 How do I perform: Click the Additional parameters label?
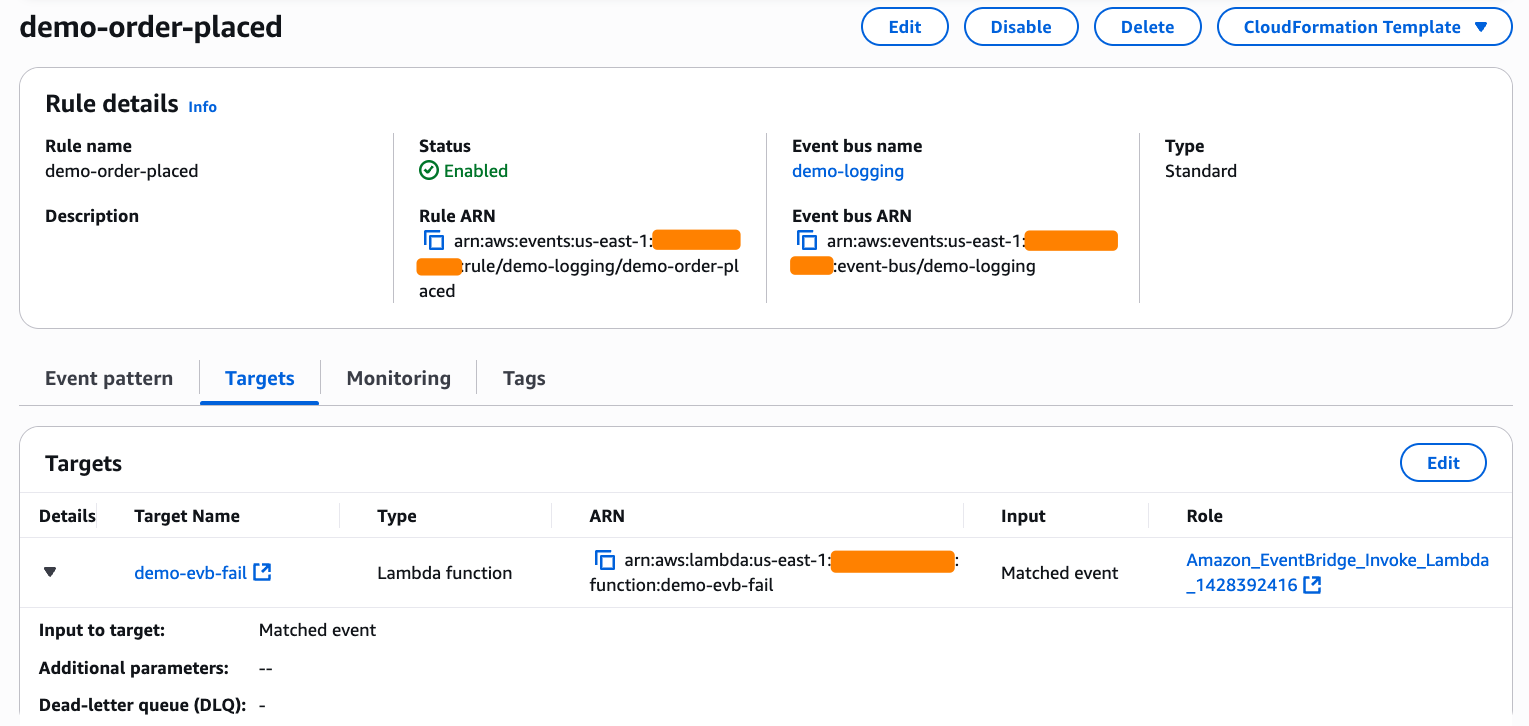pyautogui.click(x=134, y=668)
